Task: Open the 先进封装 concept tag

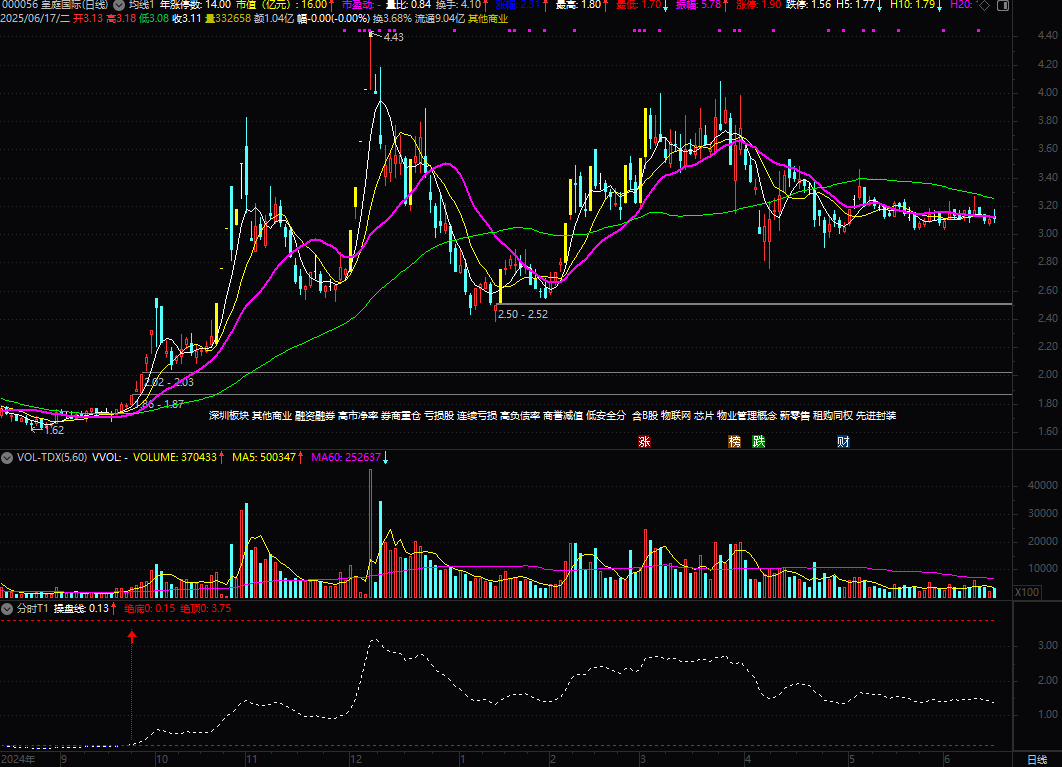Action: (876, 415)
